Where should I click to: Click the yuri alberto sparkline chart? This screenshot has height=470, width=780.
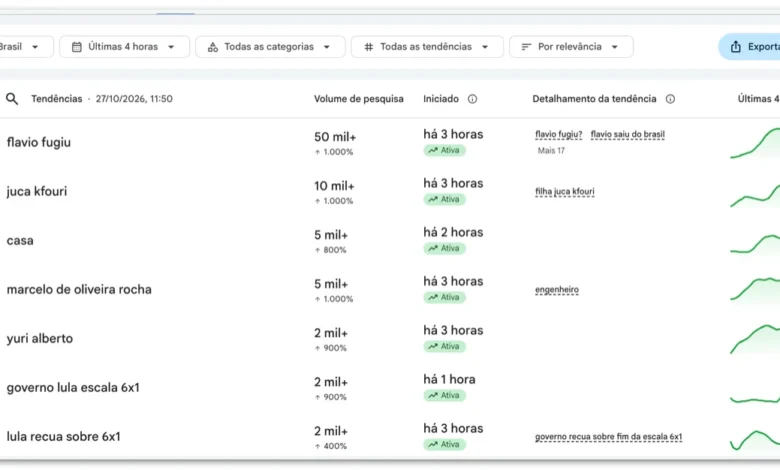pyautogui.click(x=755, y=339)
